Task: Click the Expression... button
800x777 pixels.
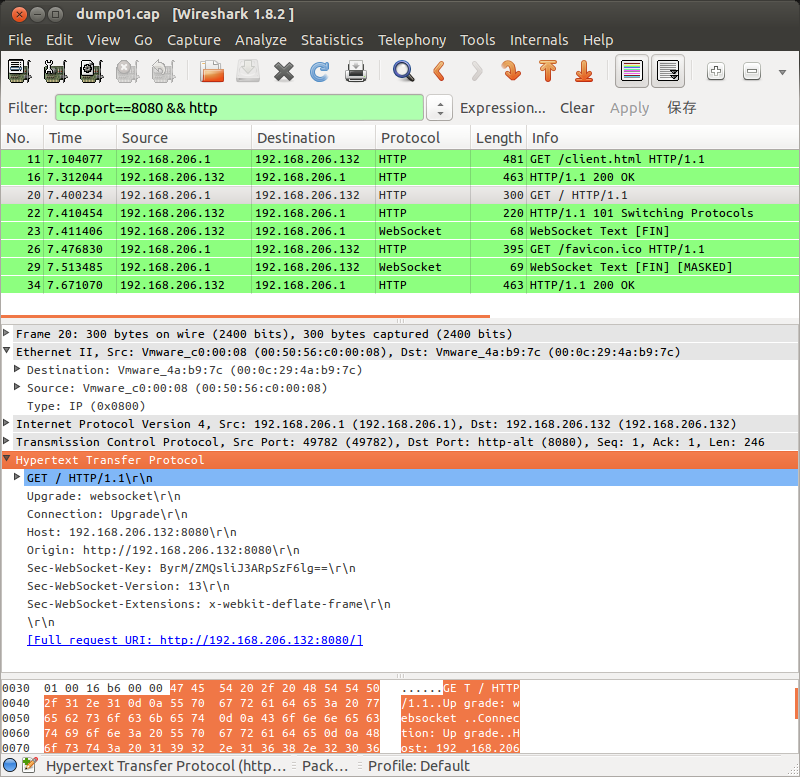Action: click(x=503, y=108)
